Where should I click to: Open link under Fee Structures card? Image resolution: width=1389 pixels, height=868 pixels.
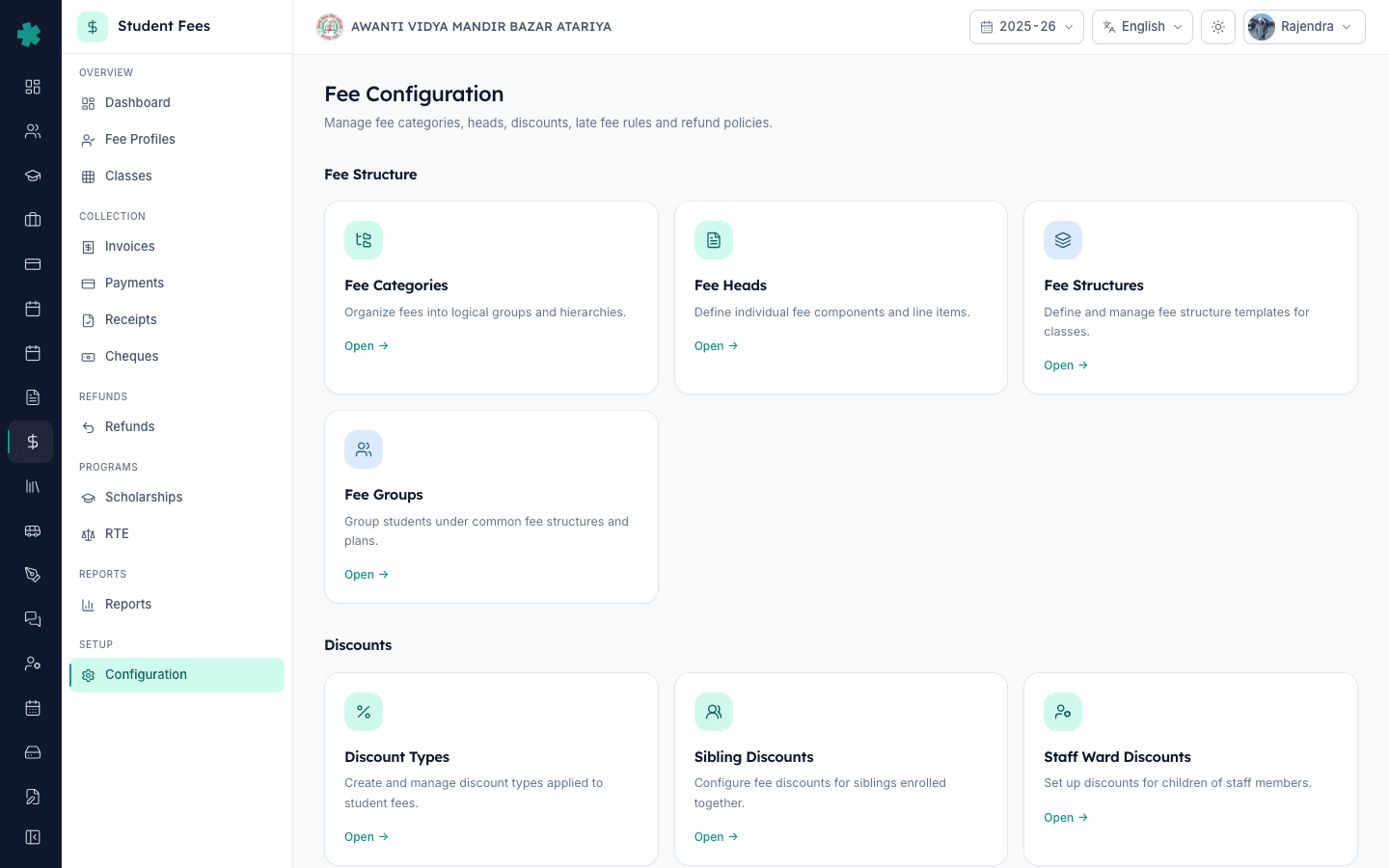pos(1066,366)
